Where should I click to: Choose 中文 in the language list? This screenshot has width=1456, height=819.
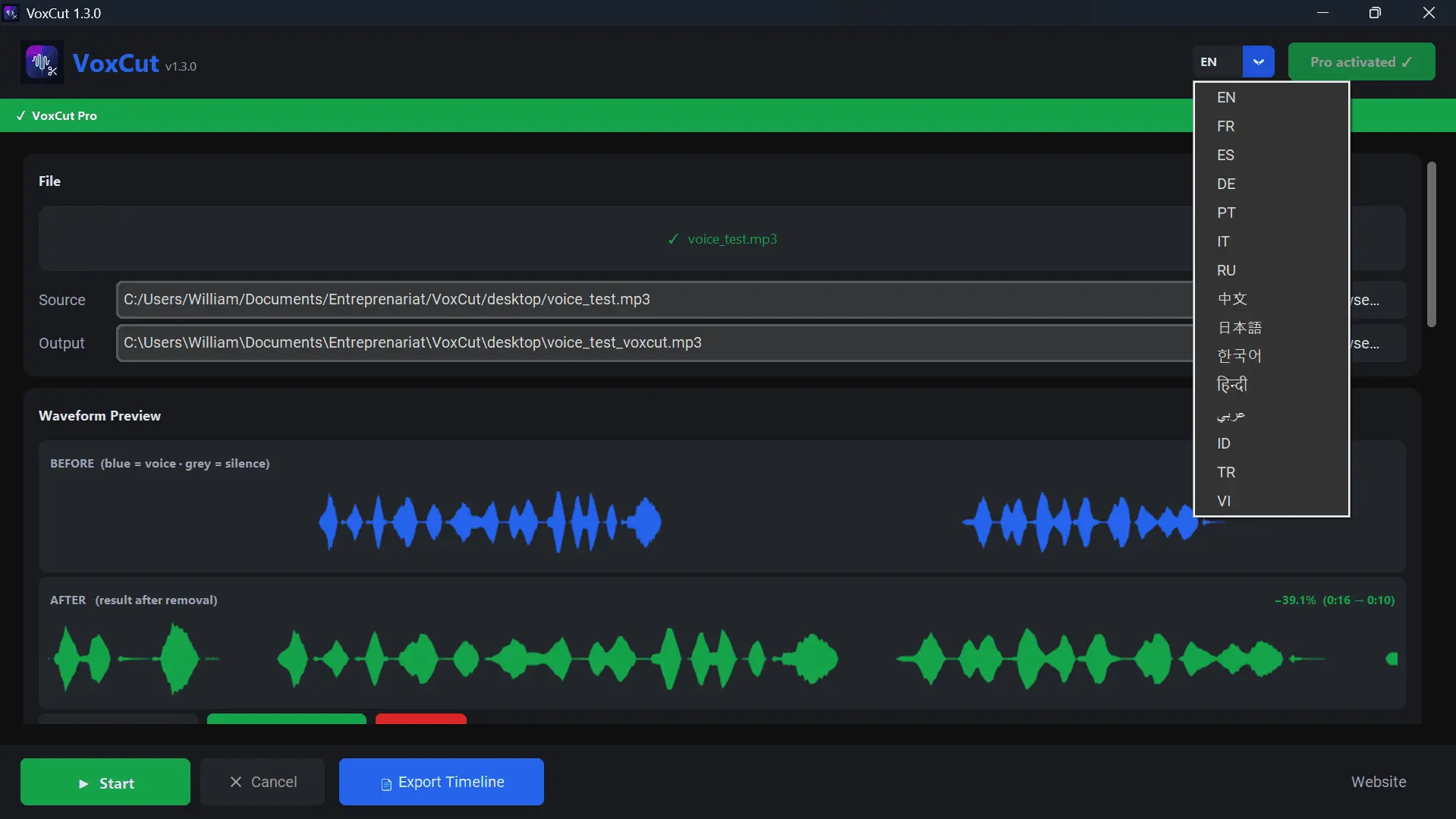[x=1271, y=300]
